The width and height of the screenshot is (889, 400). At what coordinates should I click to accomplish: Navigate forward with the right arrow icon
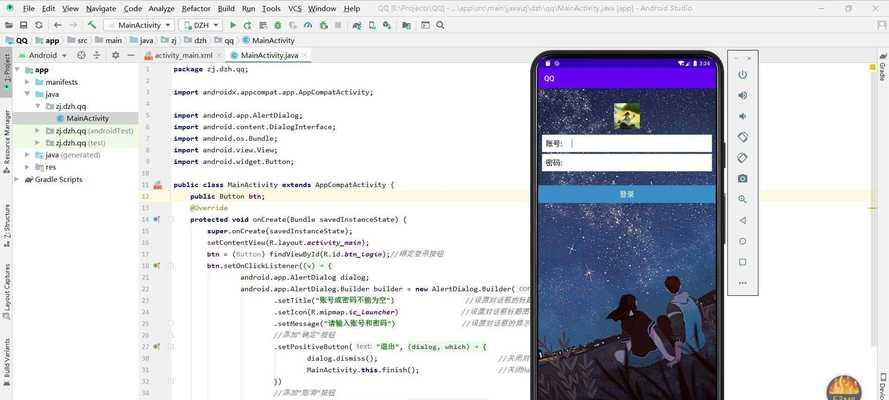(x=73, y=25)
